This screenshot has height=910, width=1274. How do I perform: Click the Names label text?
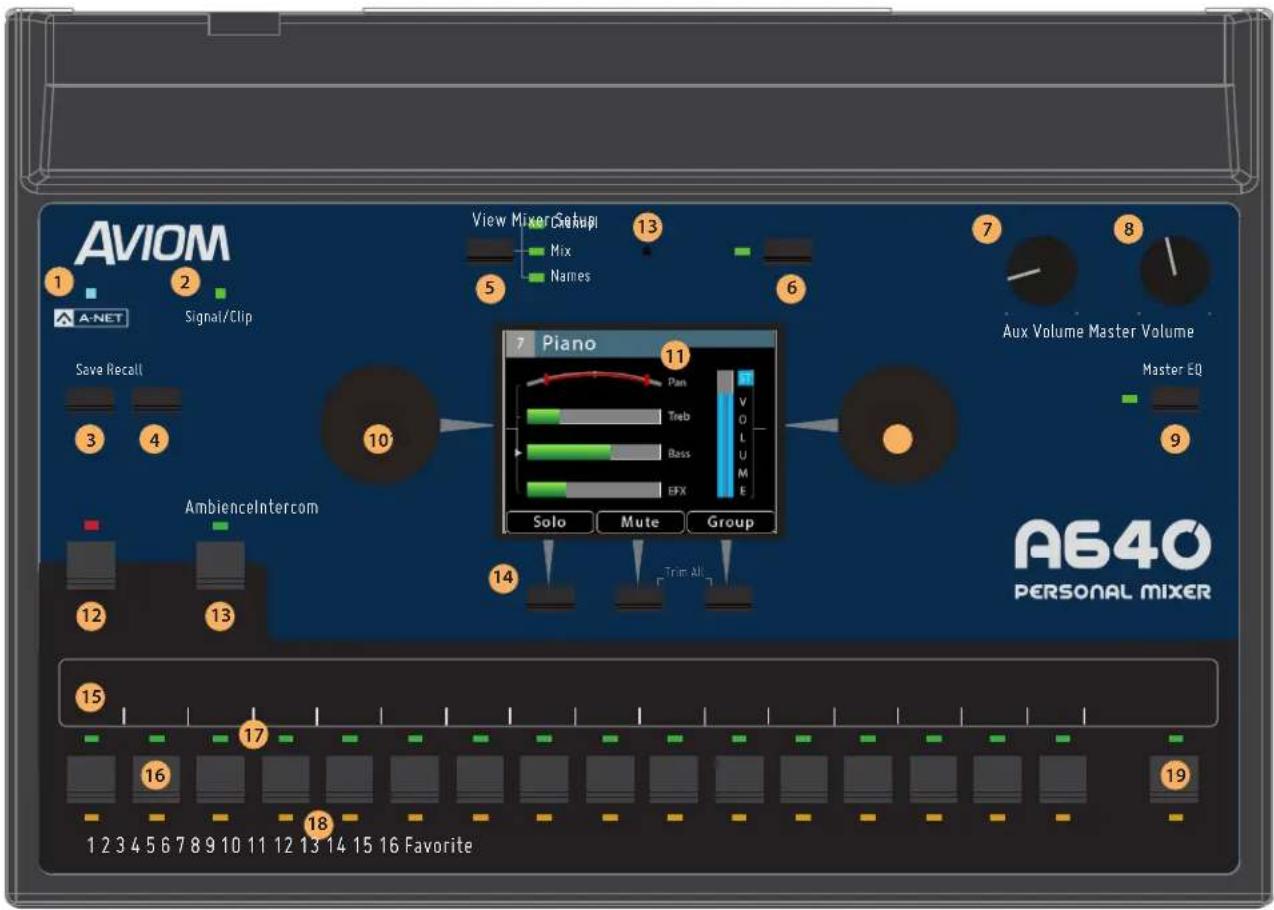[570, 276]
